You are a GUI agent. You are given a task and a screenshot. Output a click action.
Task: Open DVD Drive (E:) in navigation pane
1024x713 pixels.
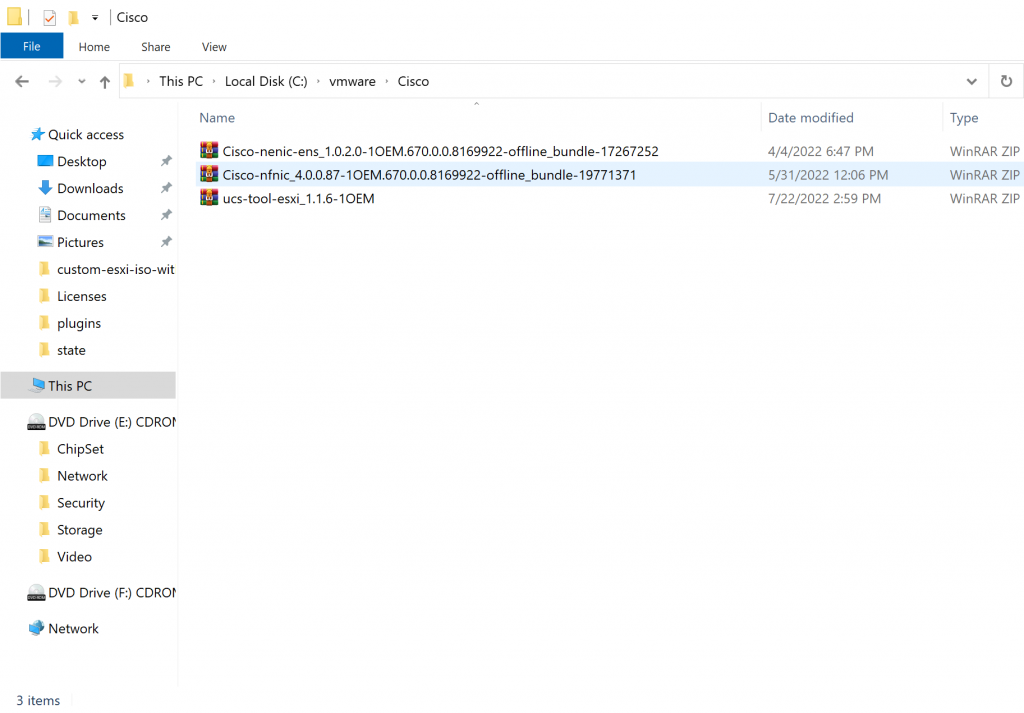pyautogui.click(x=111, y=422)
